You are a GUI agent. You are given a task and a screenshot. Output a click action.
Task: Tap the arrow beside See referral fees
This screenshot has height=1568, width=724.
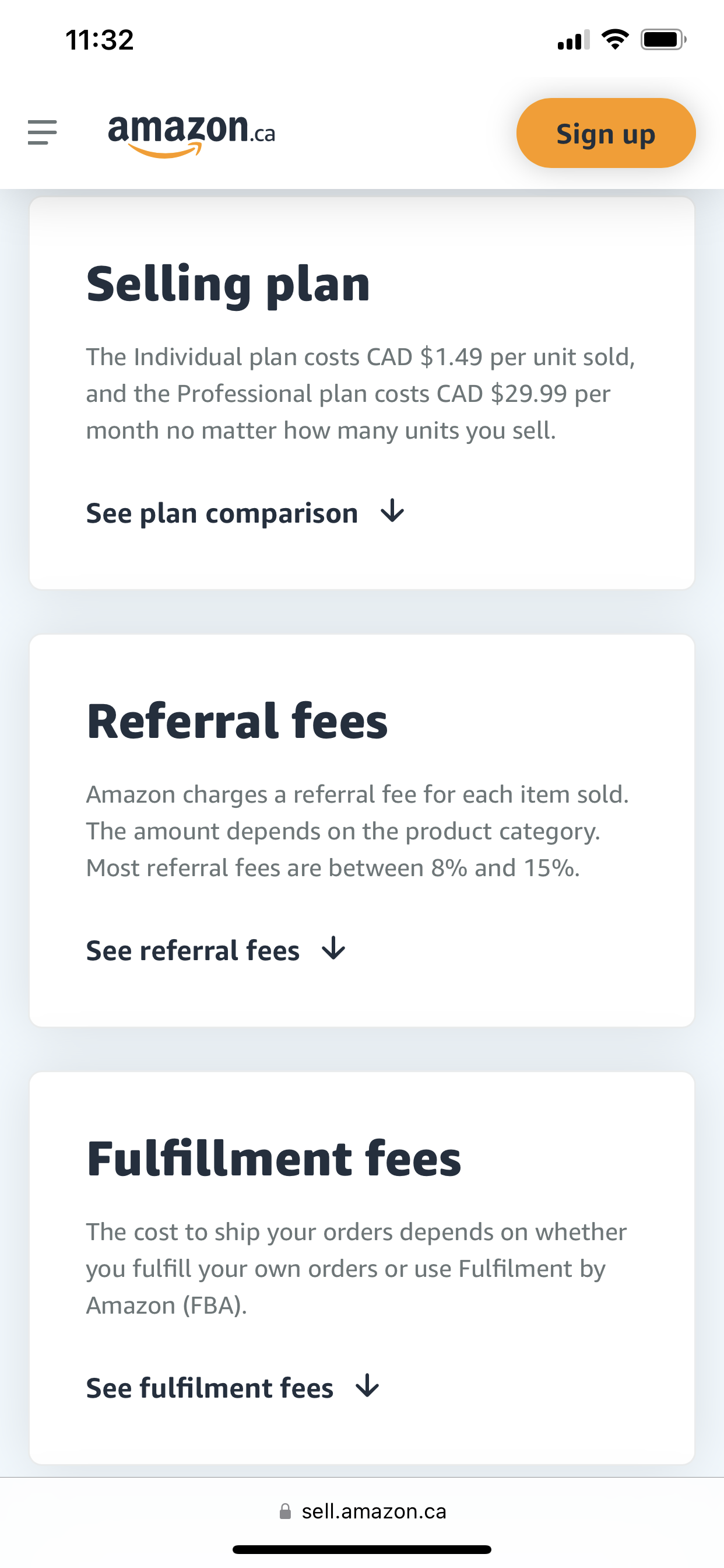click(334, 949)
